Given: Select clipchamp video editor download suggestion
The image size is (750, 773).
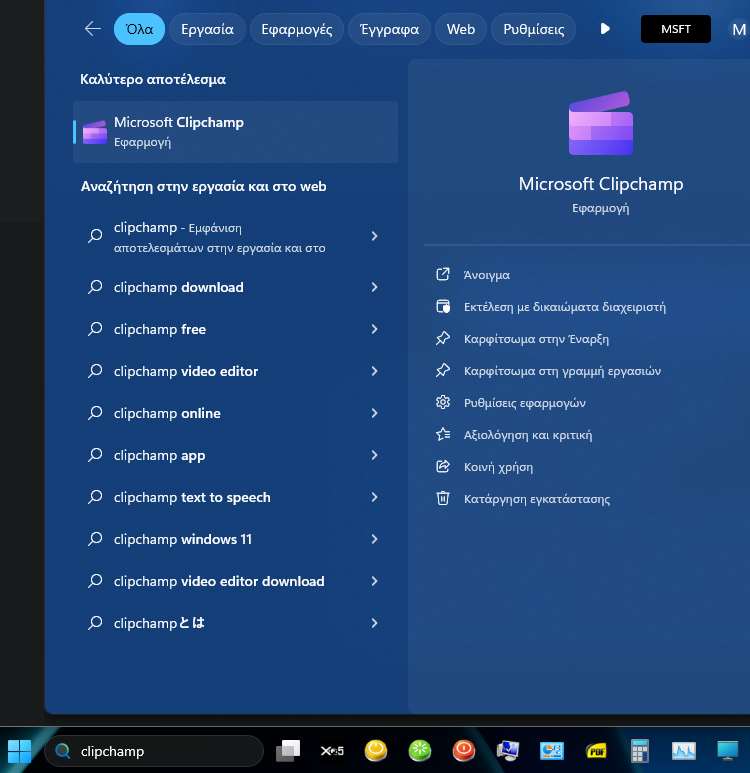Looking at the screenshot, I should click(x=219, y=581).
